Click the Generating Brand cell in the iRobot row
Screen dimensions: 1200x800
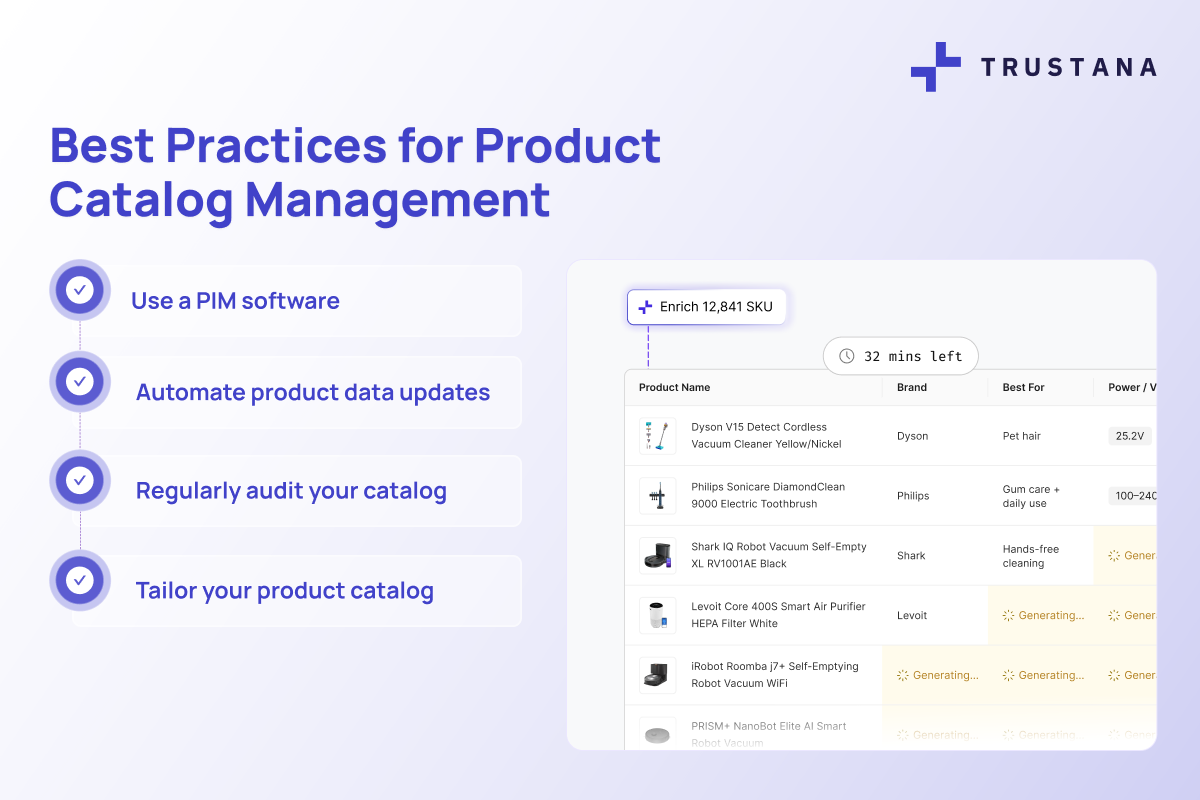click(935, 675)
